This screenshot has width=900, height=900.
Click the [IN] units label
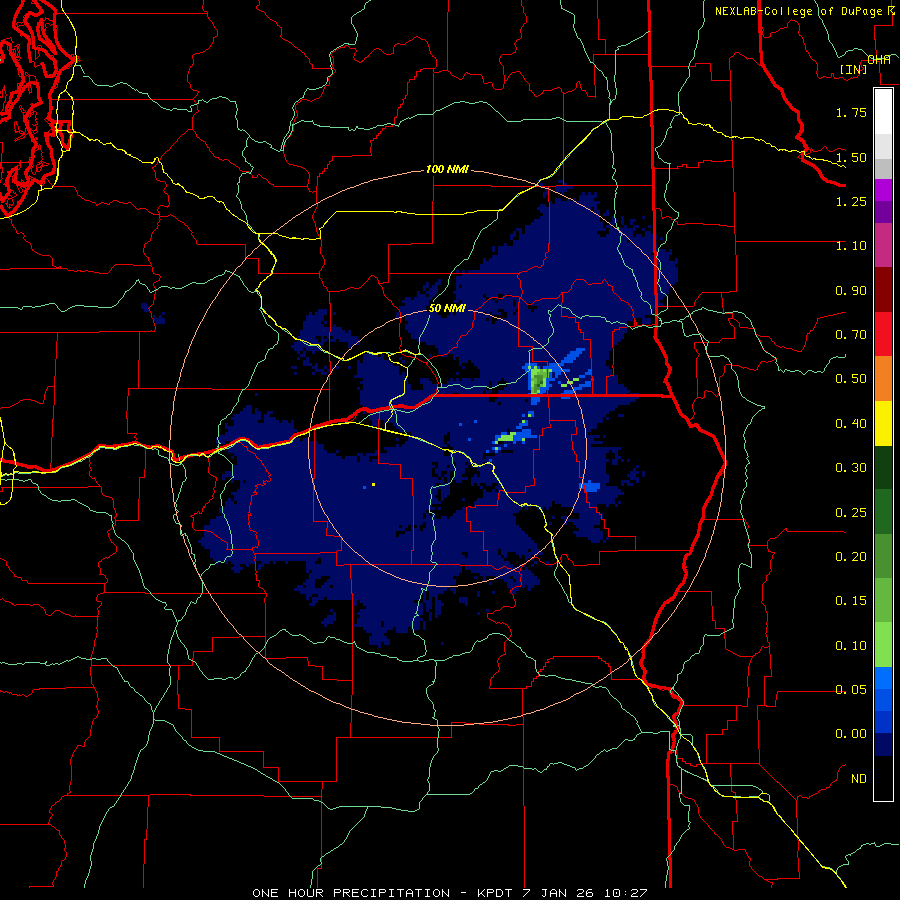pos(854,69)
